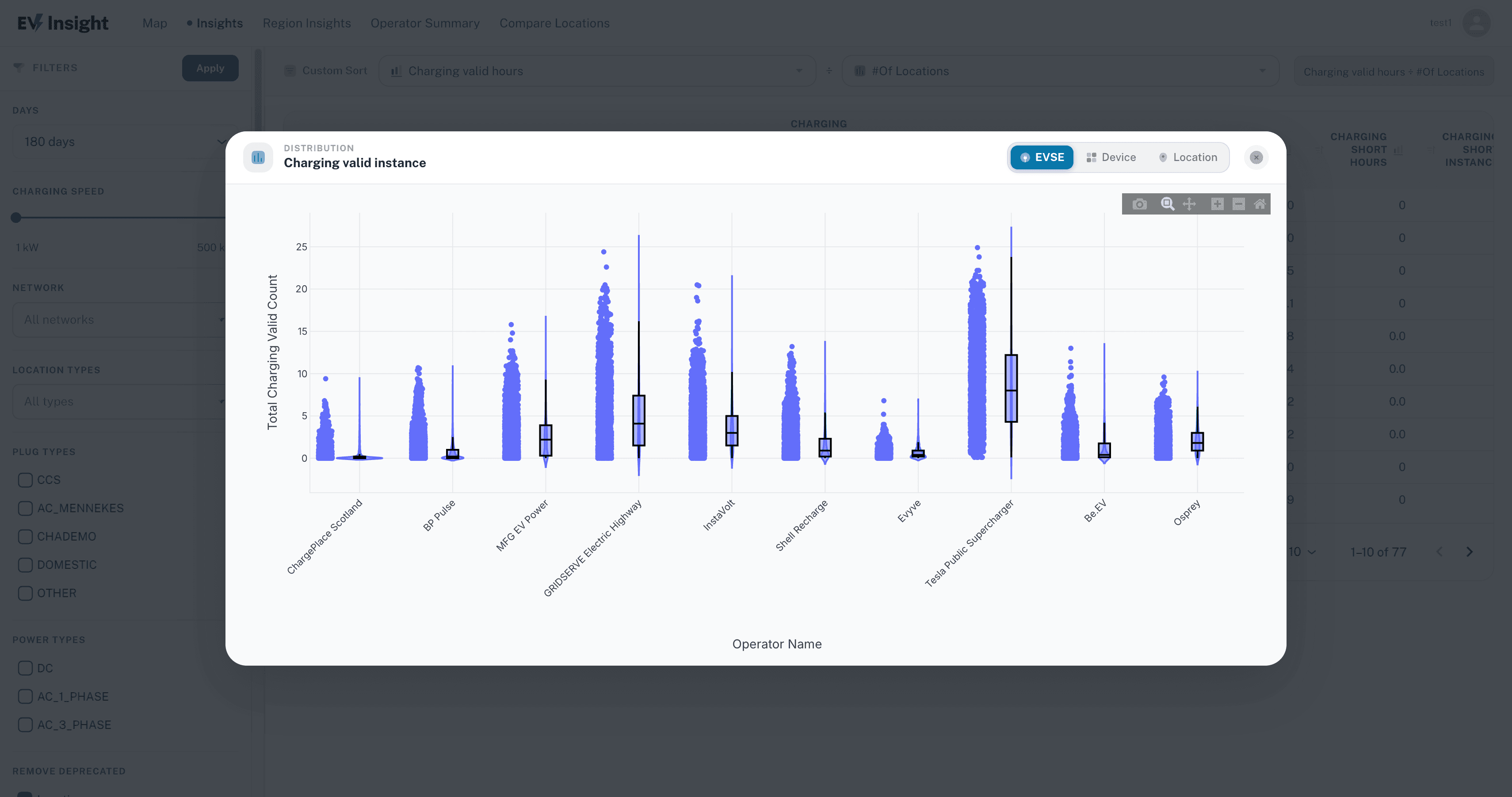Screen dimensions: 1512x797
Task: Open the #Of Locations dropdown
Action: (1060, 71)
